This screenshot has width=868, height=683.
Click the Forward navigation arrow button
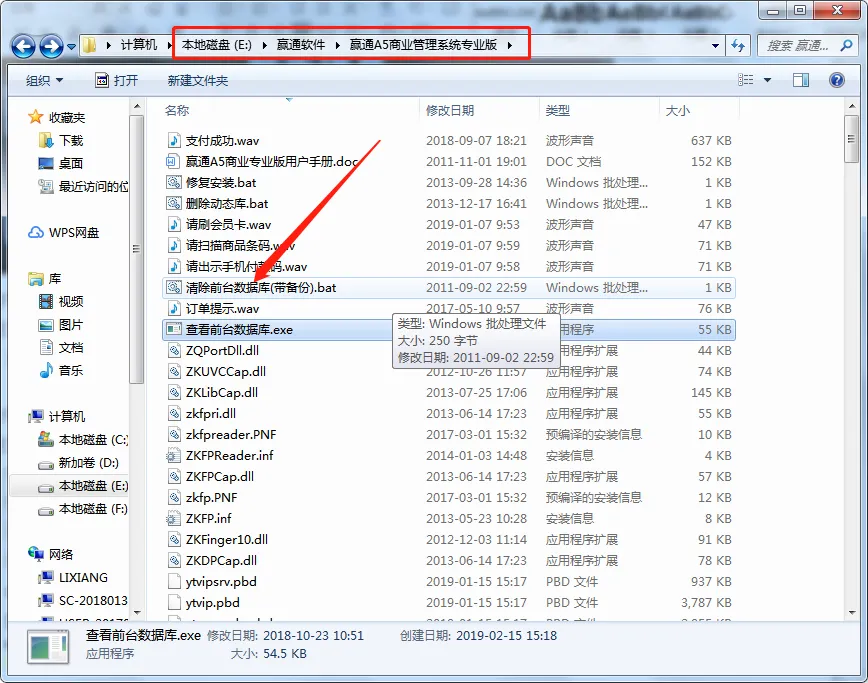(x=51, y=46)
